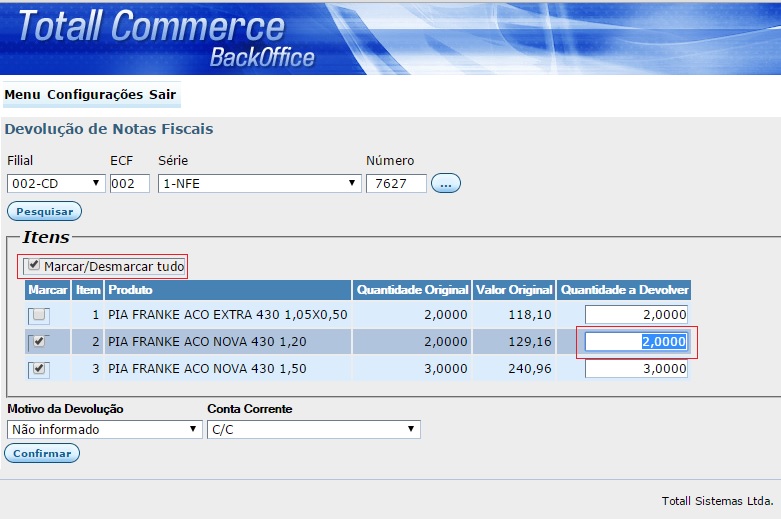Uncheck item 2 PIA FRANKE ACO NOVA 430 1,20
This screenshot has height=519, width=781.
(x=39, y=342)
